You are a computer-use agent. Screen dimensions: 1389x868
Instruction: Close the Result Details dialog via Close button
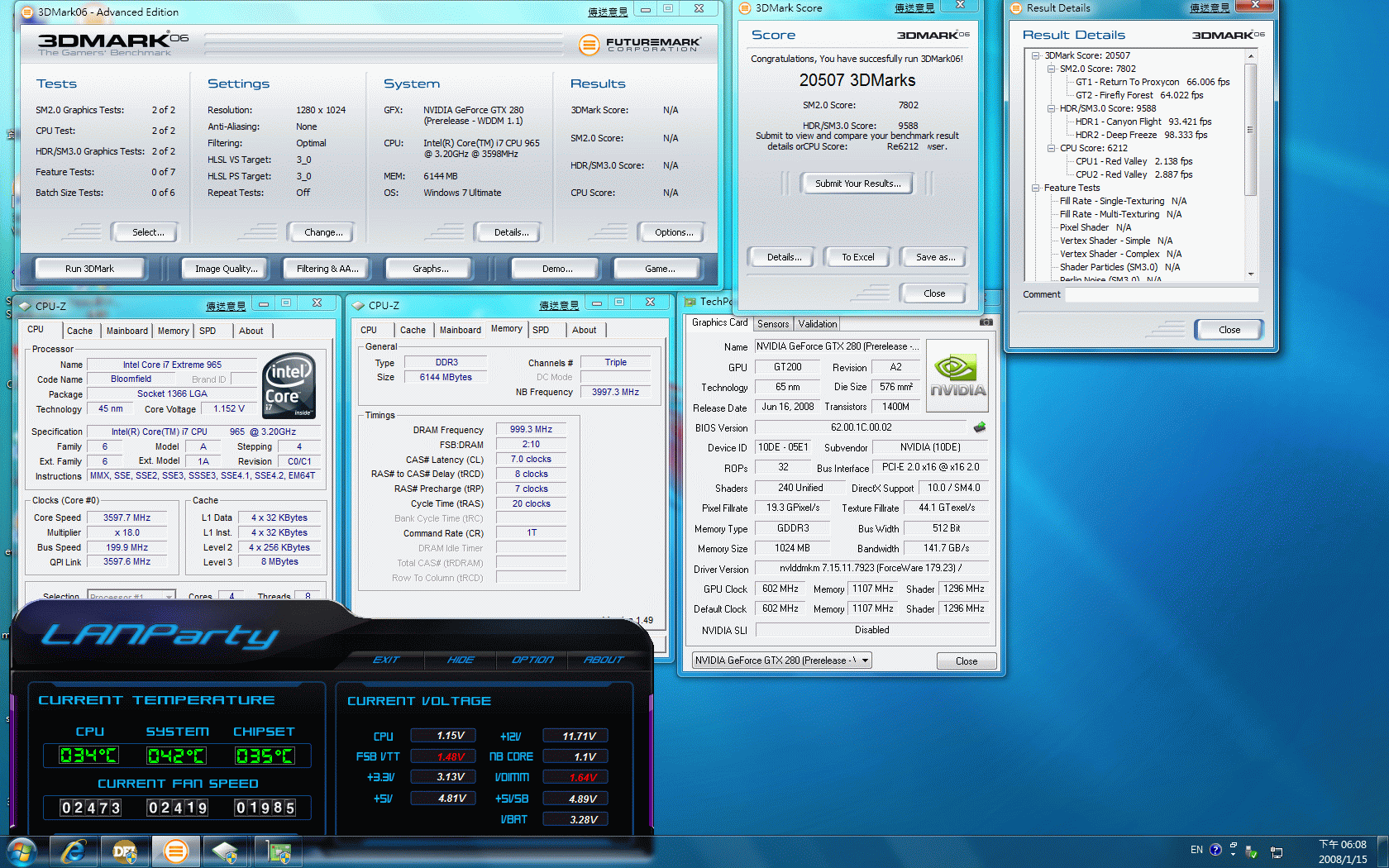1229,330
